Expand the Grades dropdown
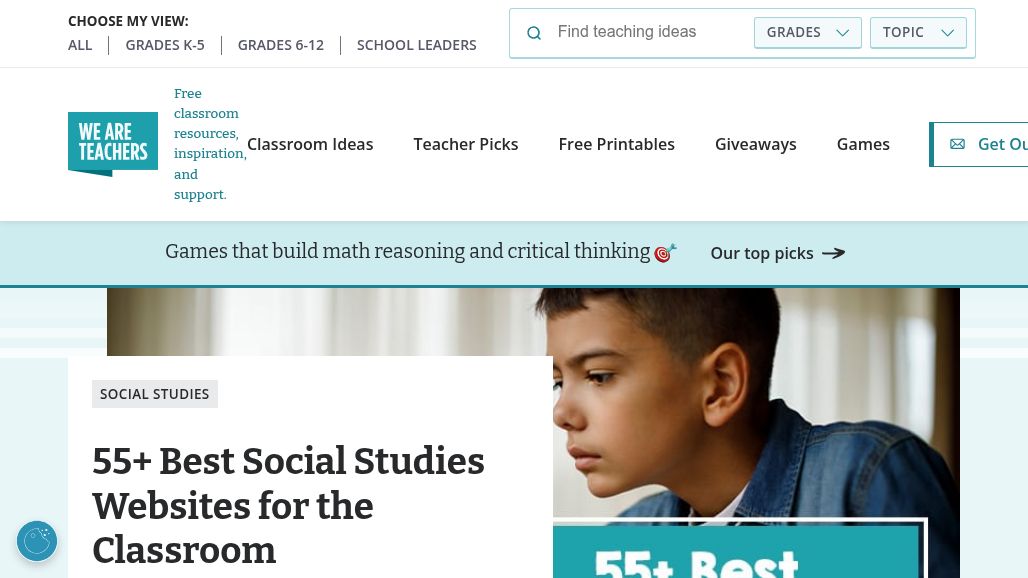 [807, 32]
